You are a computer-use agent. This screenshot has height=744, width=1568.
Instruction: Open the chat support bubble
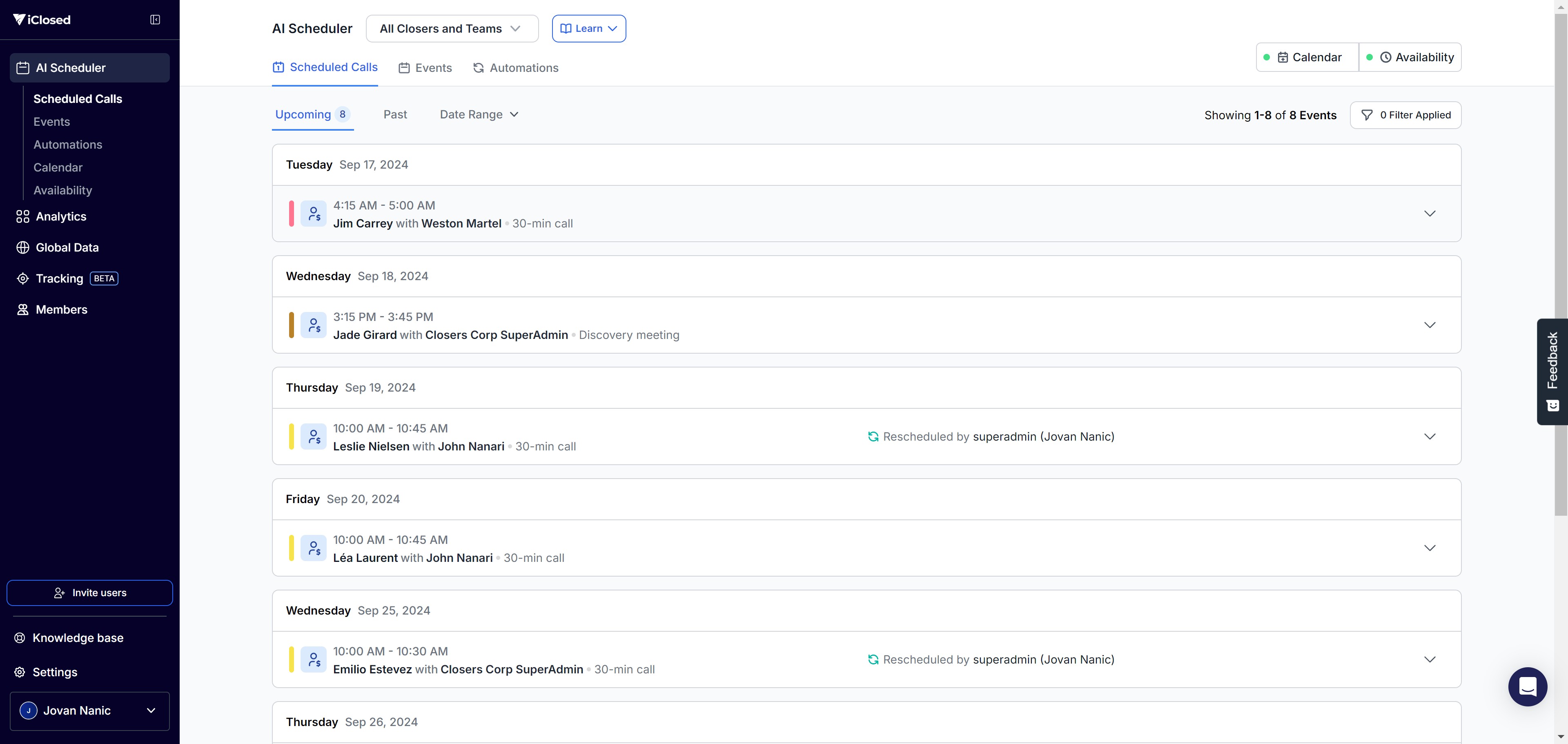[x=1527, y=686]
